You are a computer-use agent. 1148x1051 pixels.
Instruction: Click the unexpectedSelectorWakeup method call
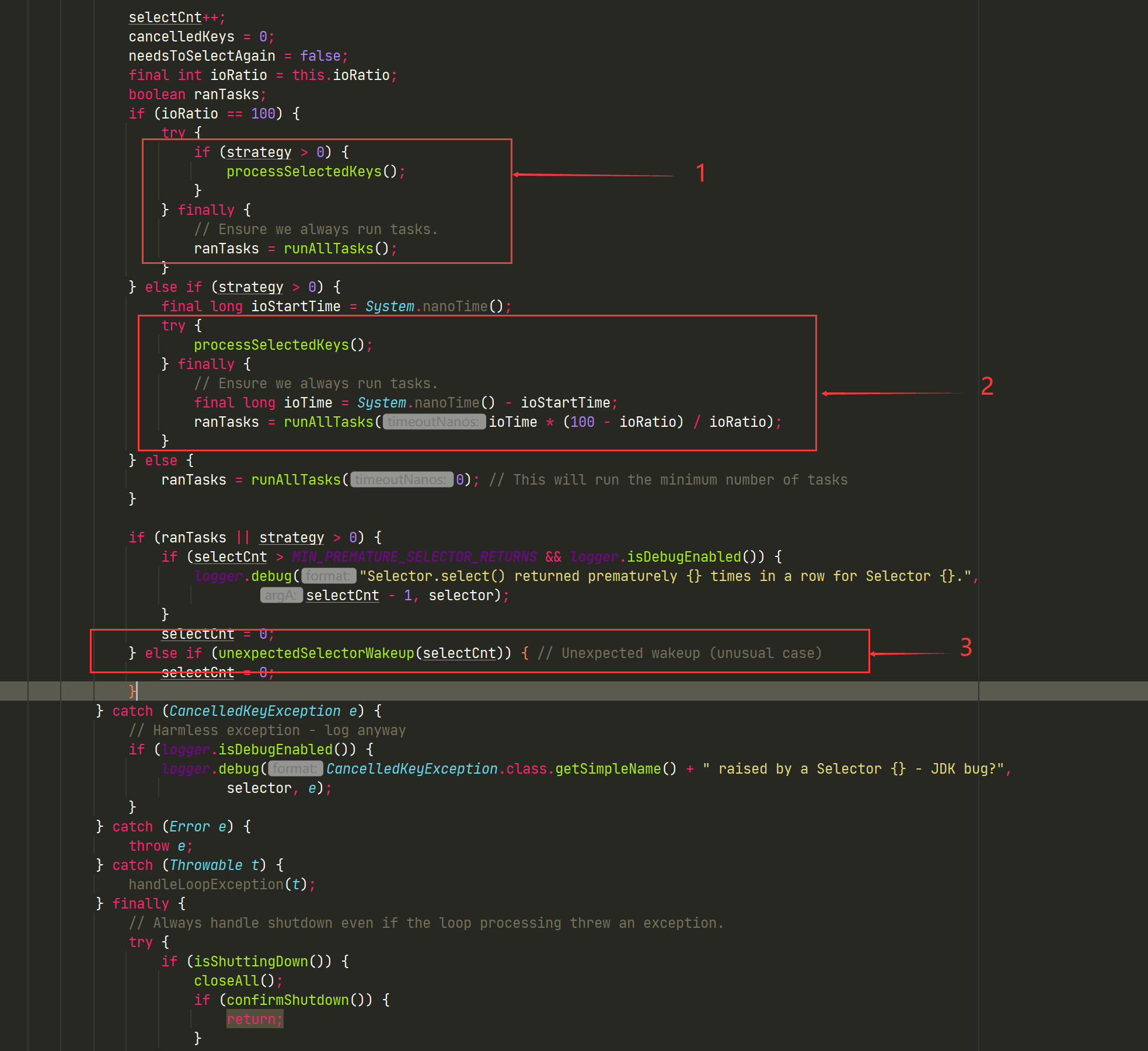pos(316,653)
